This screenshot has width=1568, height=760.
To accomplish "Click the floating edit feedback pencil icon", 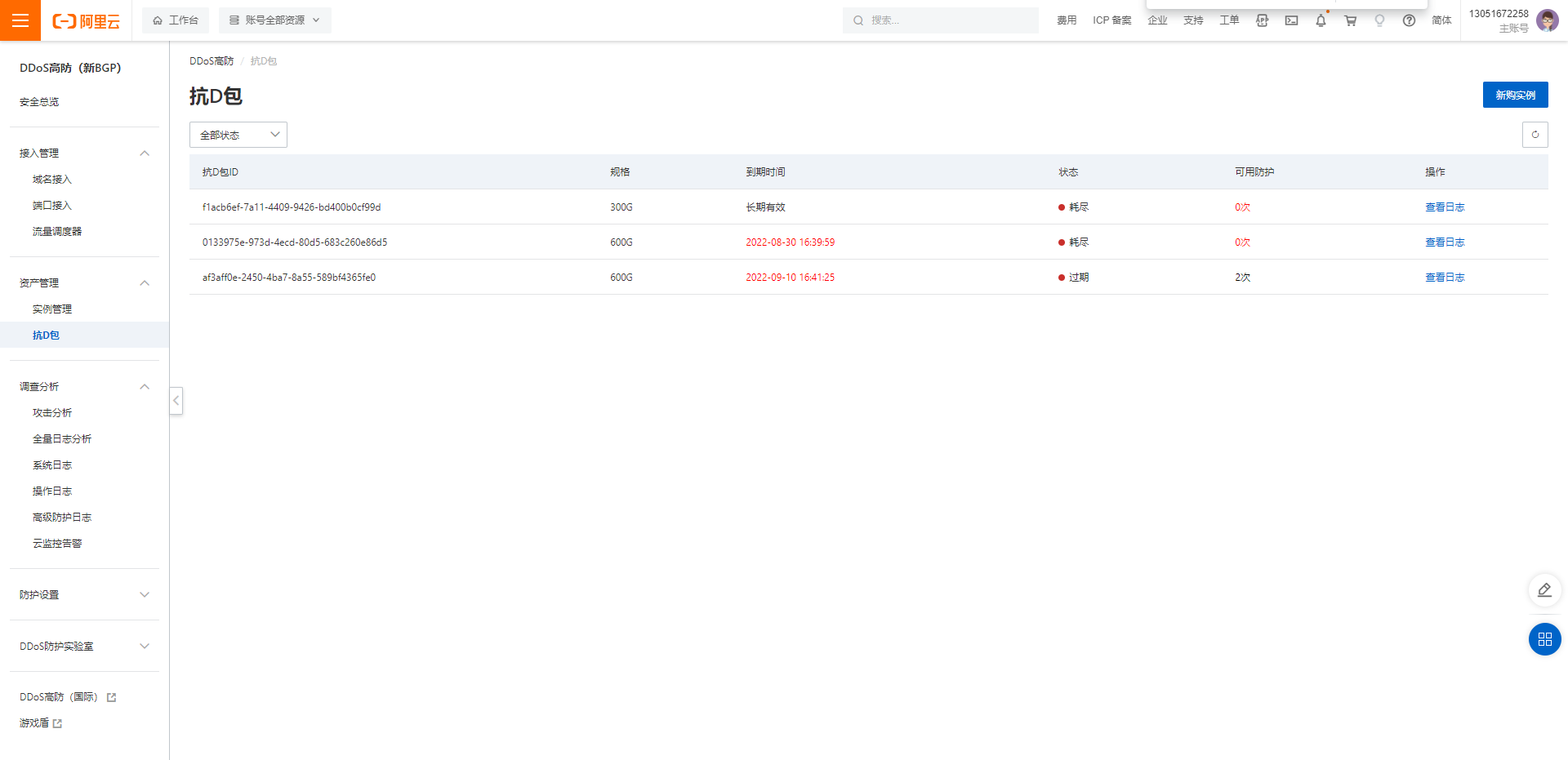I will click(1544, 590).
